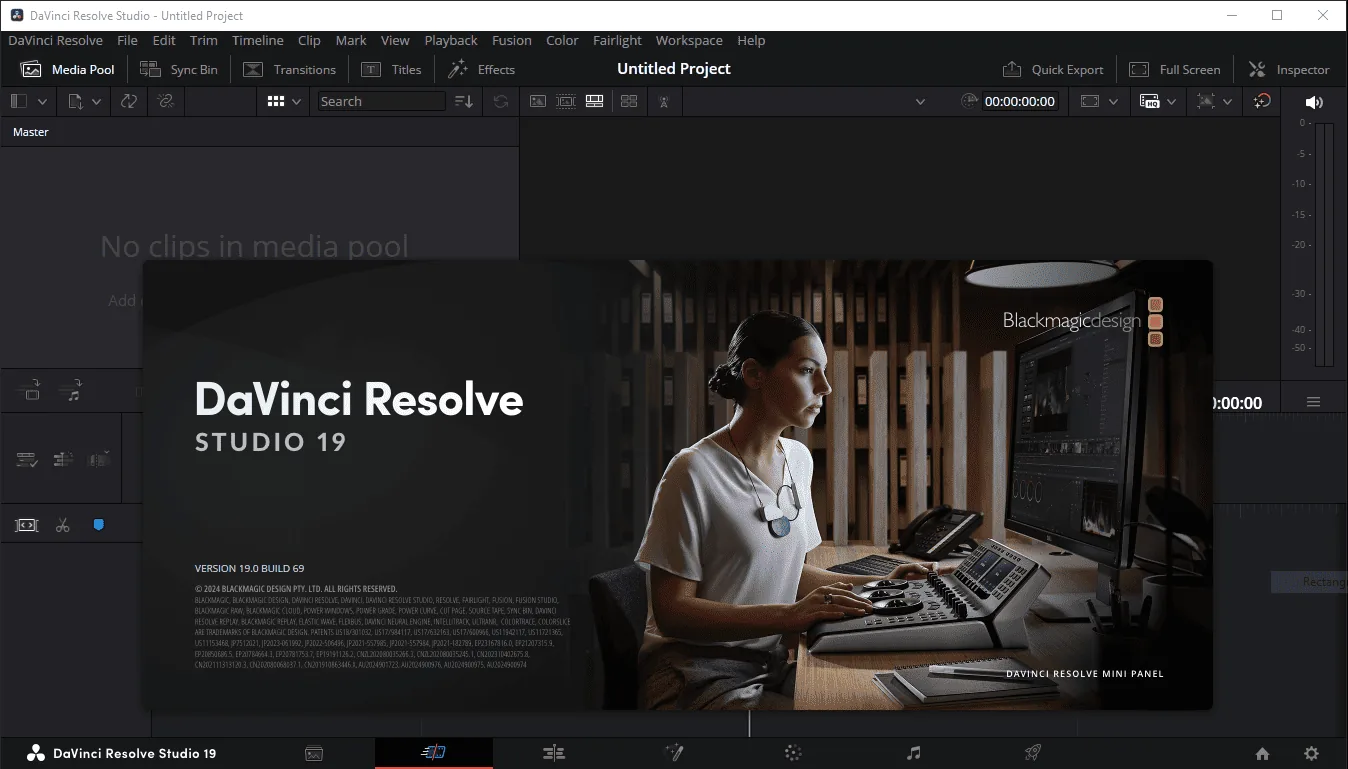Open the import media dropdown arrow
The width and height of the screenshot is (1348, 769).
tap(96, 101)
